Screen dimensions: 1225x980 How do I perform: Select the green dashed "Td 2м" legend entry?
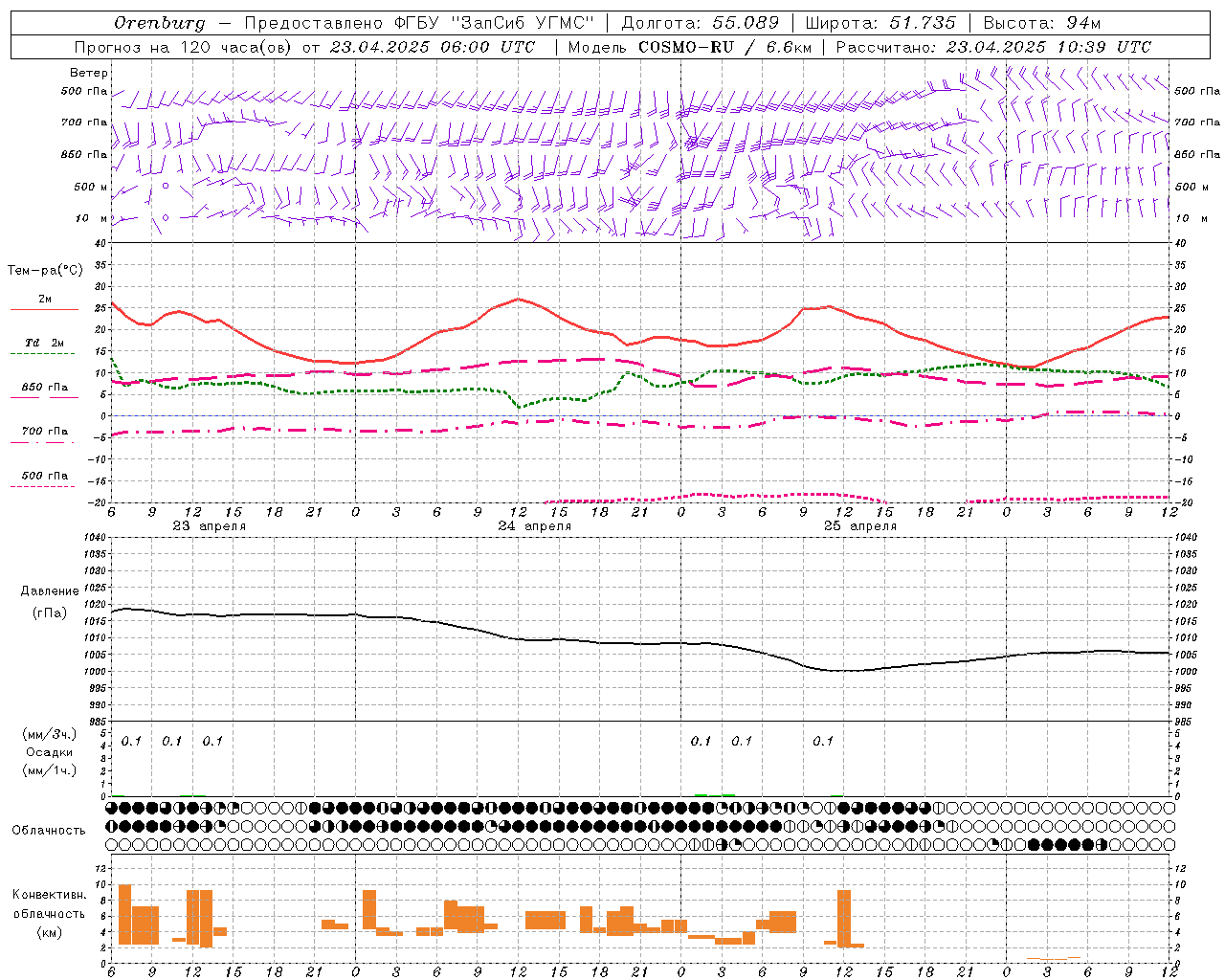44,347
